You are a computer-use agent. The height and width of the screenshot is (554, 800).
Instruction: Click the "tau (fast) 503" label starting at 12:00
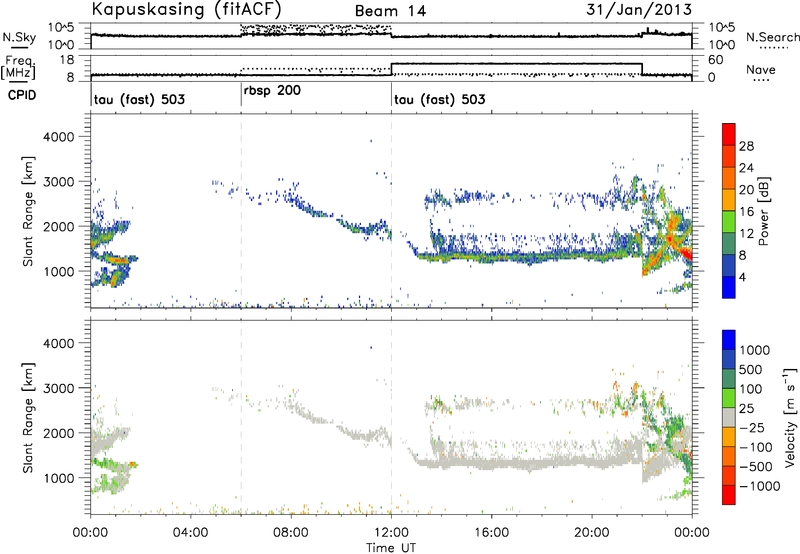tap(440, 99)
